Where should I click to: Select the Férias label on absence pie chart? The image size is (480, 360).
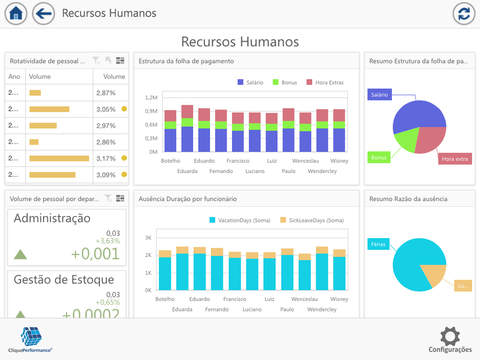click(x=378, y=244)
